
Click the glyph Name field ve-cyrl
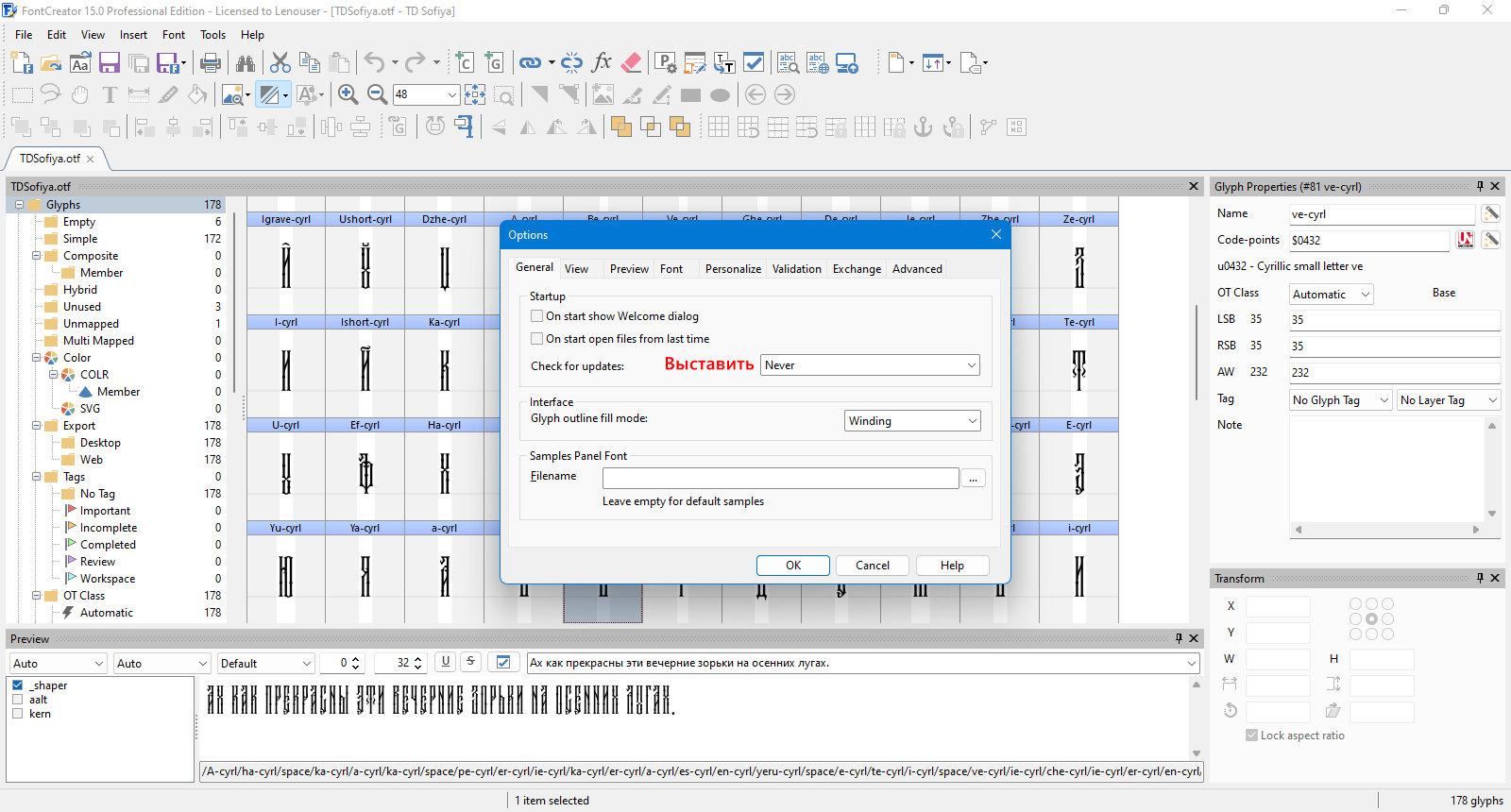click(x=1382, y=214)
